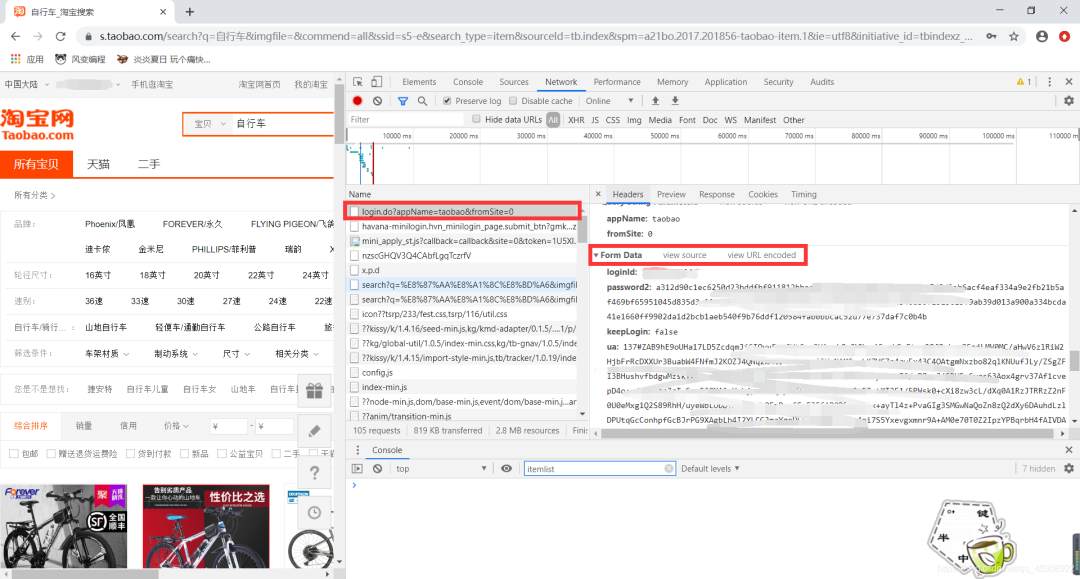Open the Chrome apps grid in bookmarks bar

click(15, 59)
